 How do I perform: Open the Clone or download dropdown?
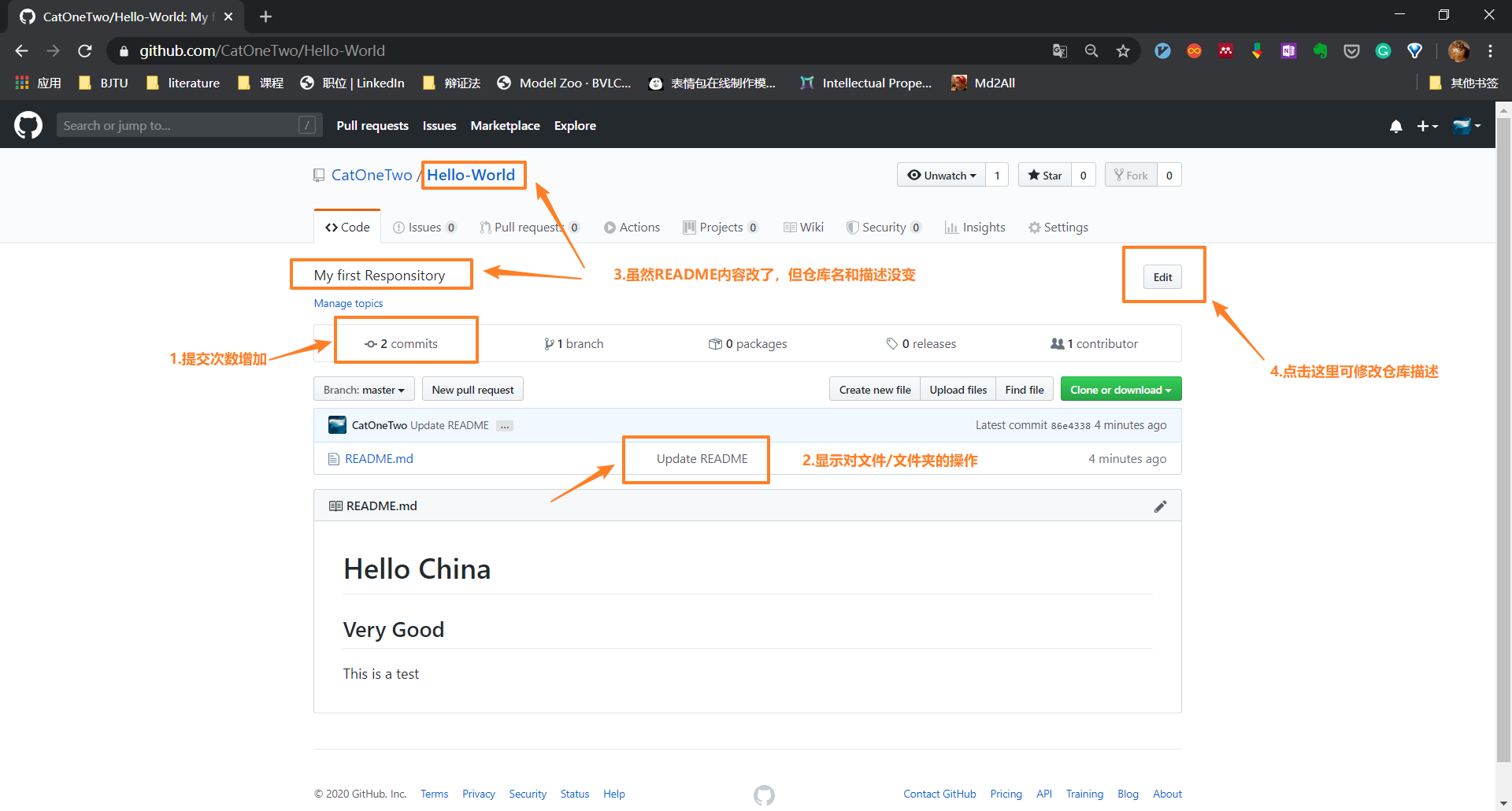(x=1121, y=390)
